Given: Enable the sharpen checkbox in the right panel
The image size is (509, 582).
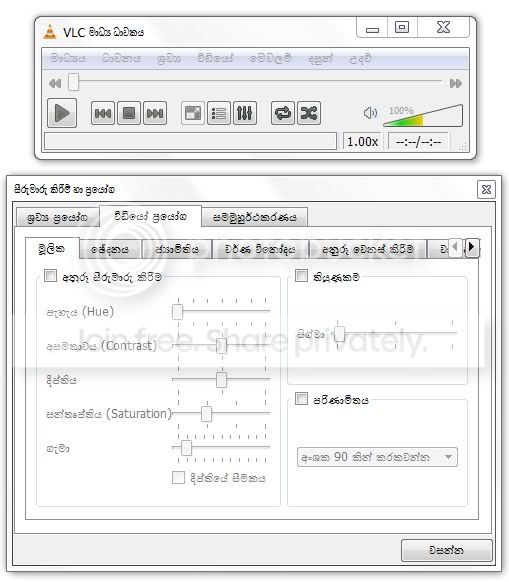Looking at the screenshot, I should (301, 276).
